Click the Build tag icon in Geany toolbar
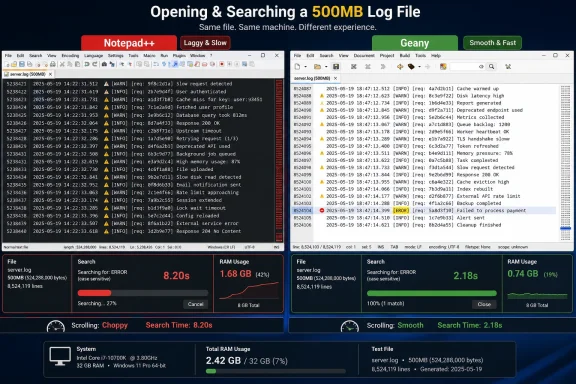Viewport: 576px width, 384px height. [x=411, y=67]
